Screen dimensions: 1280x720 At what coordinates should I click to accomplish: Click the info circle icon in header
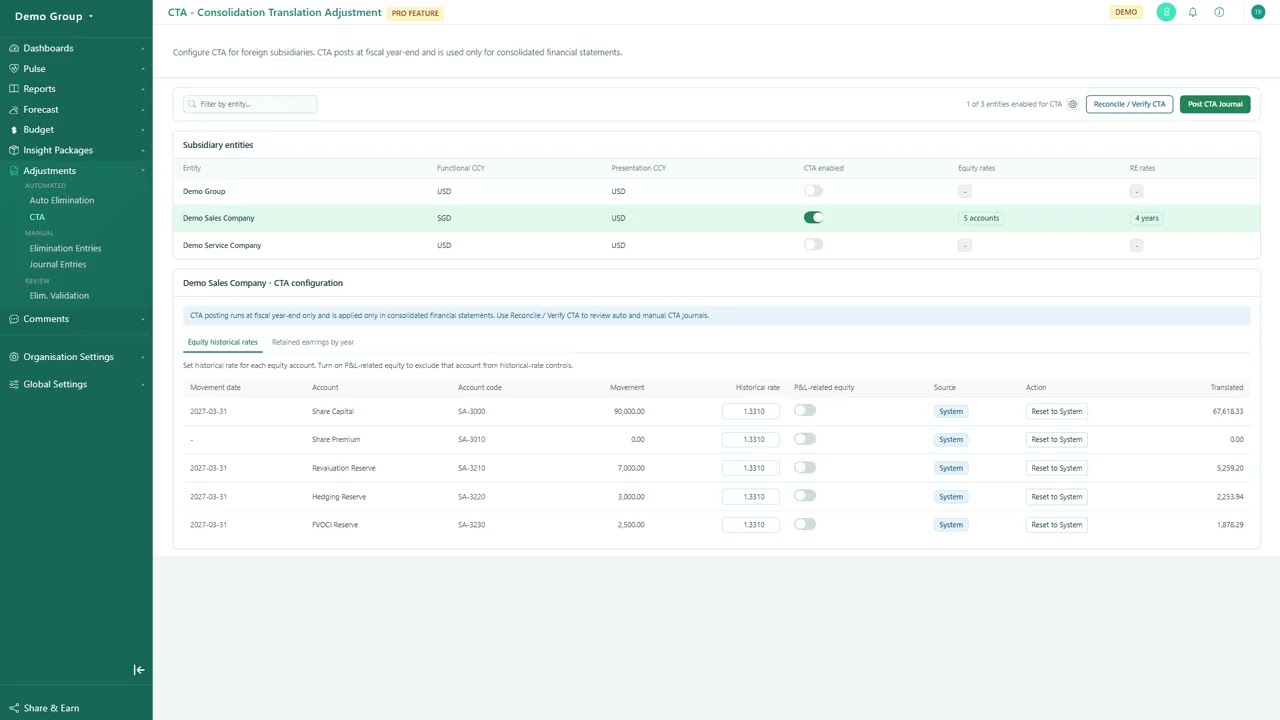point(1219,12)
